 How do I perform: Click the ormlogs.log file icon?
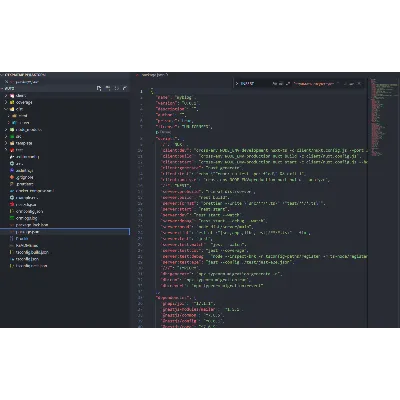[x=12, y=218]
